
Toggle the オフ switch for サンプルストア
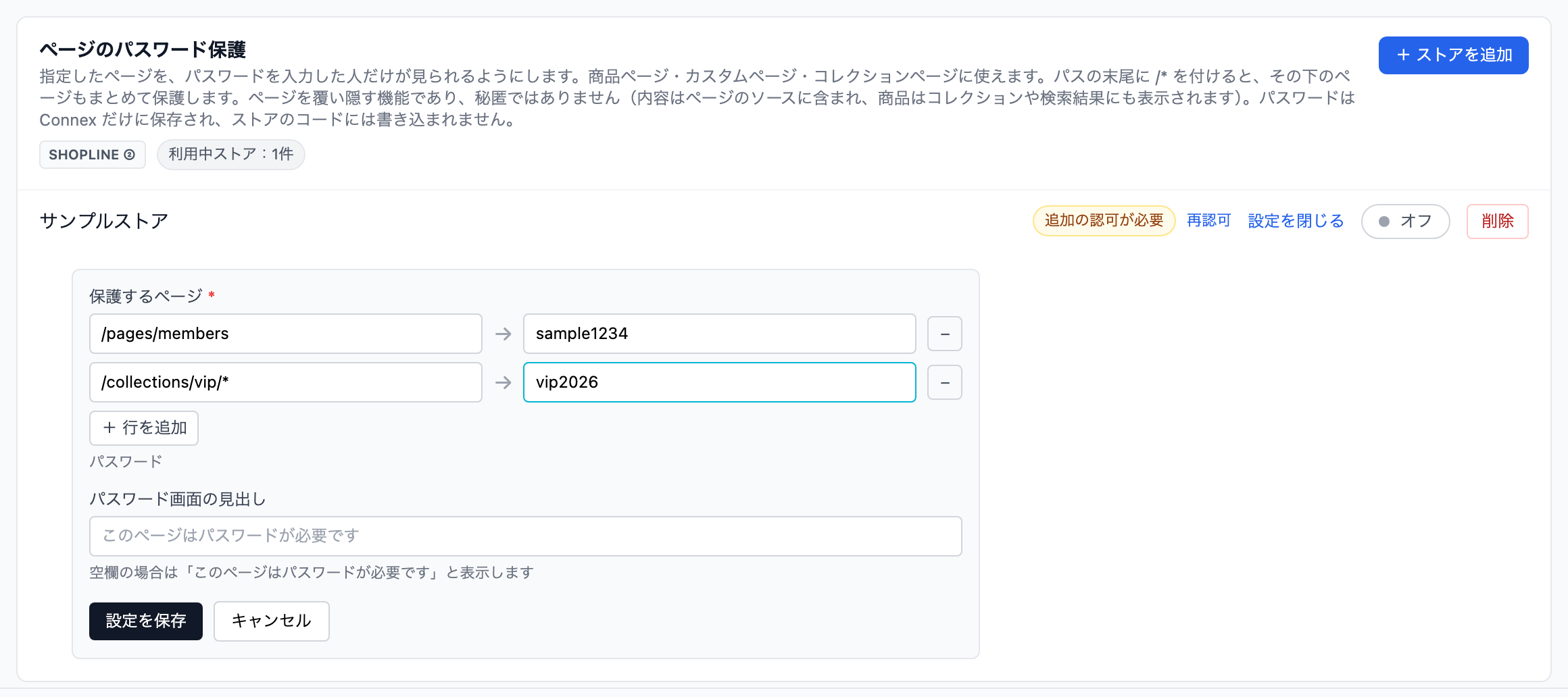coord(1406,222)
